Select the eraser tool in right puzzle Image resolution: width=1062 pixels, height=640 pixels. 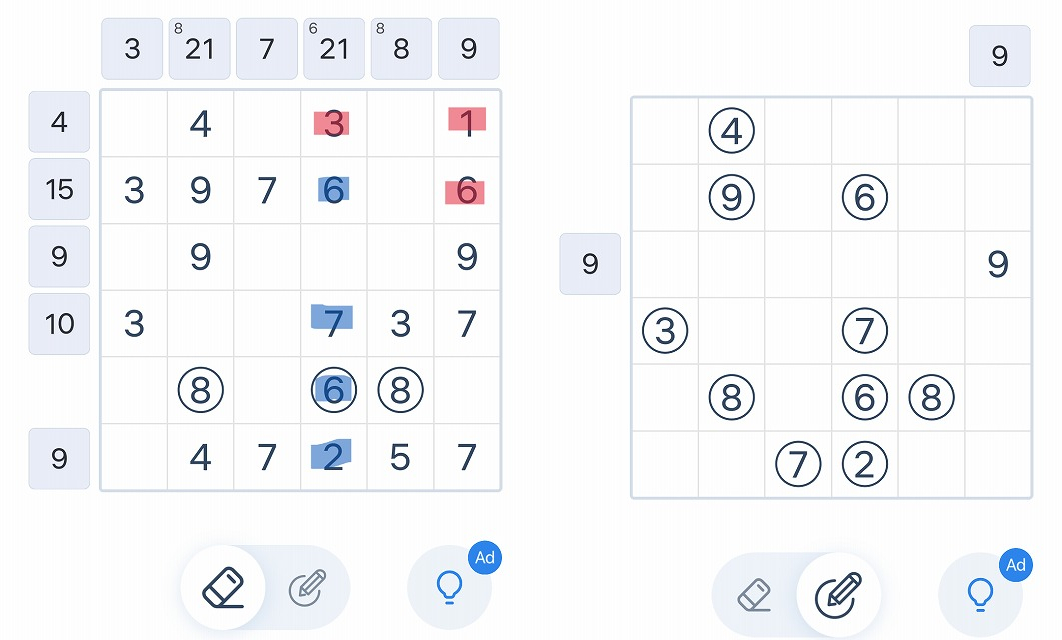pyautogui.click(x=753, y=595)
